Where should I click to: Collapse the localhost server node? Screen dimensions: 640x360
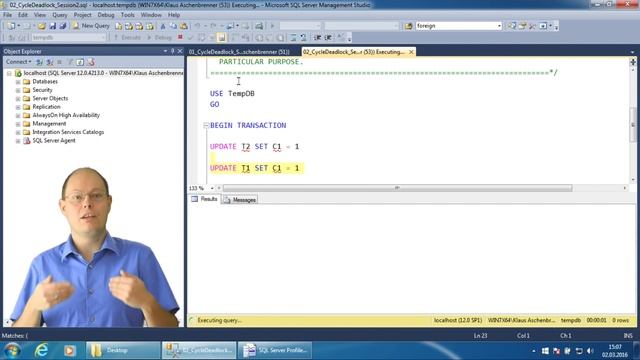point(9,73)
